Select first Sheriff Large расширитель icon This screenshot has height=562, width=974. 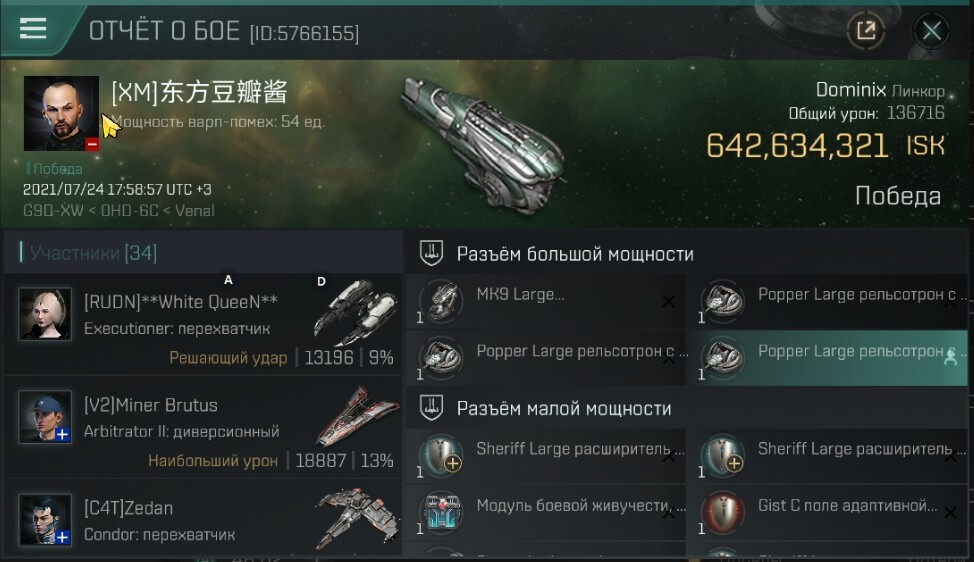(x=442, y=455)
